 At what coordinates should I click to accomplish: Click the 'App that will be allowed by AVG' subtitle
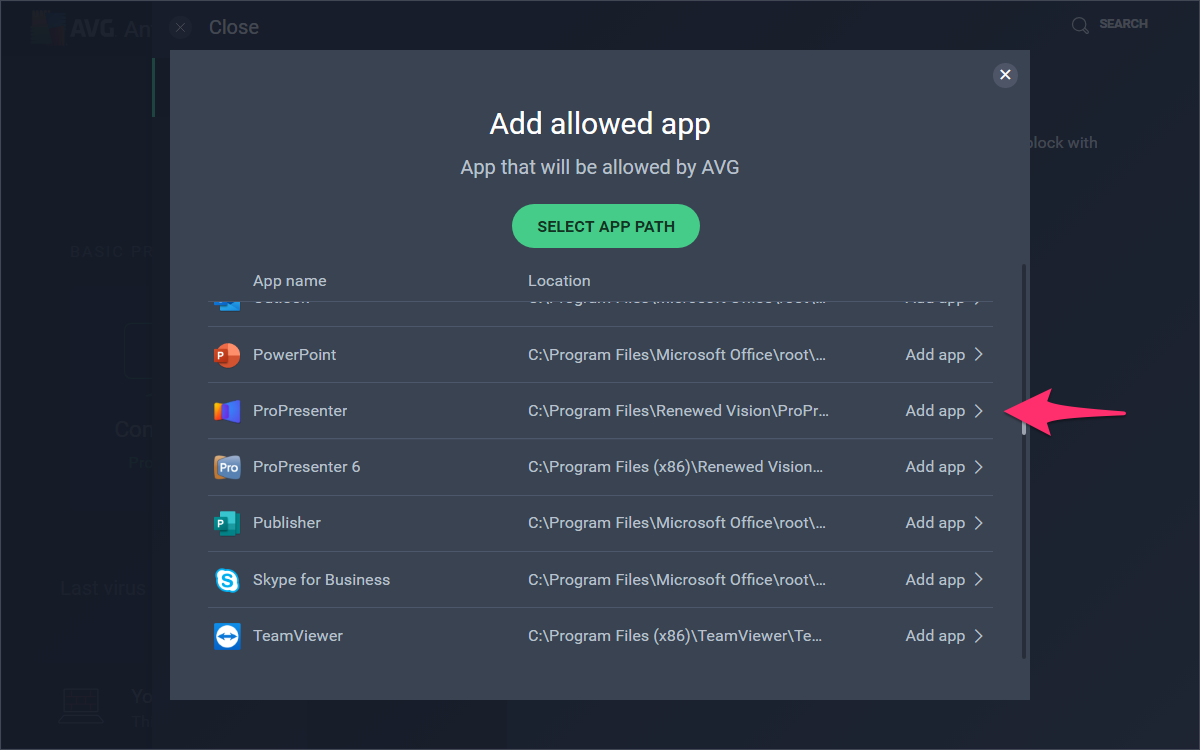pos(600,167)
